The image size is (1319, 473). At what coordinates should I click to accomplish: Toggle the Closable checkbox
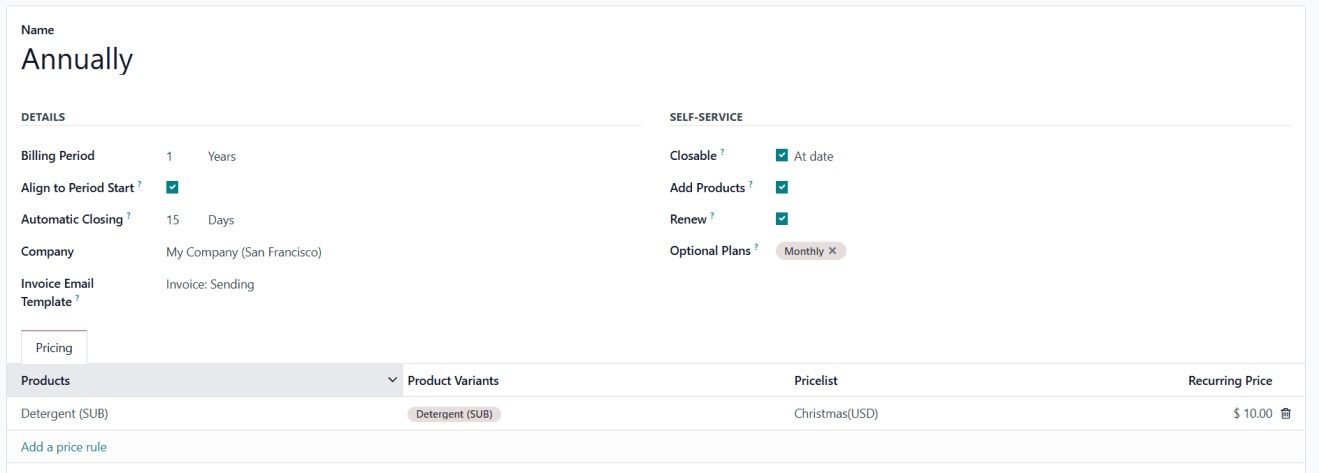pyautogui.click(x=782, y=156)
